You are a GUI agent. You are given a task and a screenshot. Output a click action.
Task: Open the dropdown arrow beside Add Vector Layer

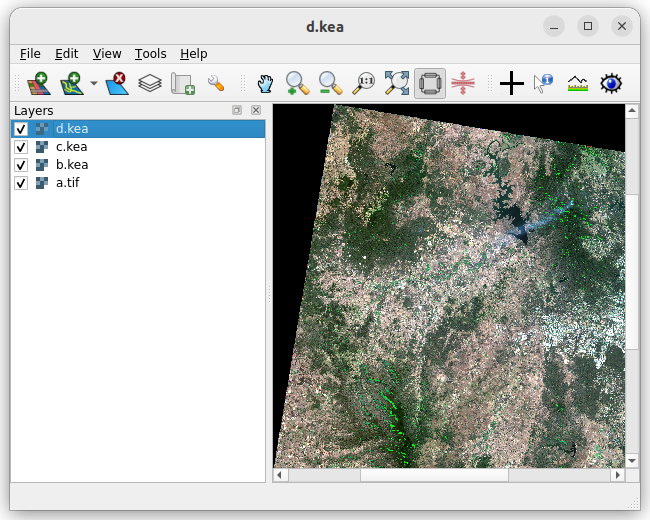click(94, 83)
